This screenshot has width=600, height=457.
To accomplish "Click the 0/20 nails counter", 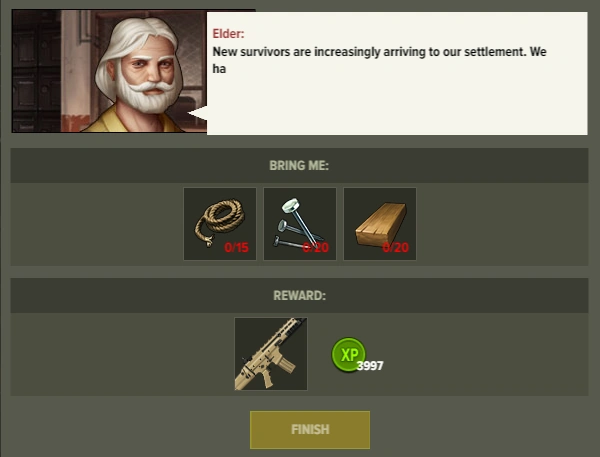I will [x=316, y=248].
